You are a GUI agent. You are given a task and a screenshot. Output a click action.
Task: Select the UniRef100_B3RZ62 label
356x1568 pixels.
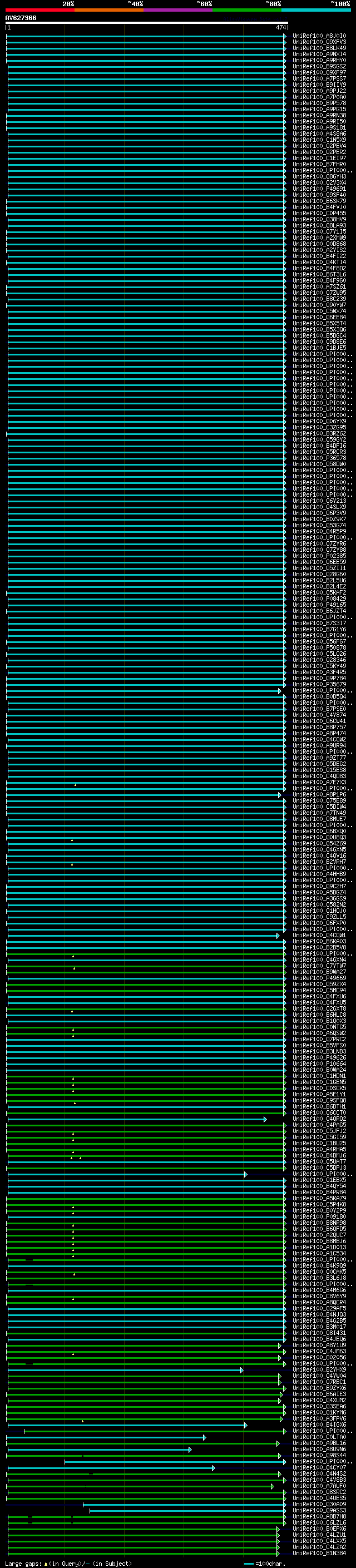[x=319, y=433]
